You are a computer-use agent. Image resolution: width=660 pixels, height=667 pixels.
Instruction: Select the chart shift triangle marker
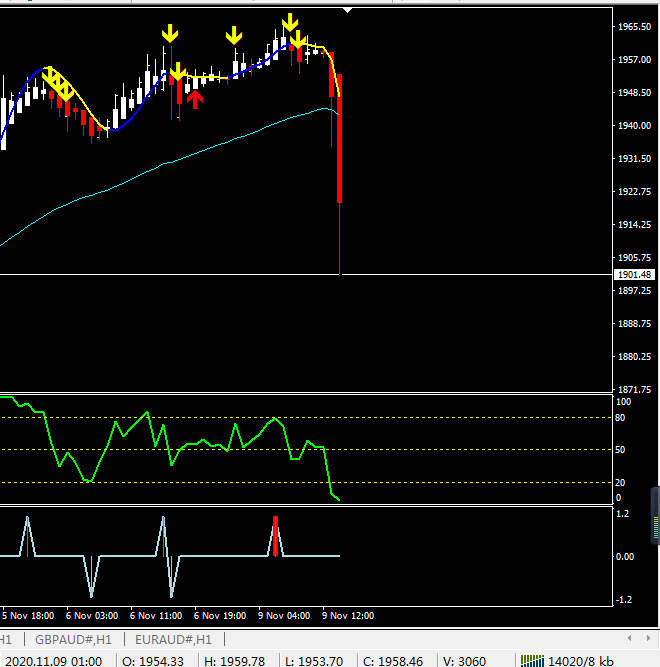click(x=347, y=10)
